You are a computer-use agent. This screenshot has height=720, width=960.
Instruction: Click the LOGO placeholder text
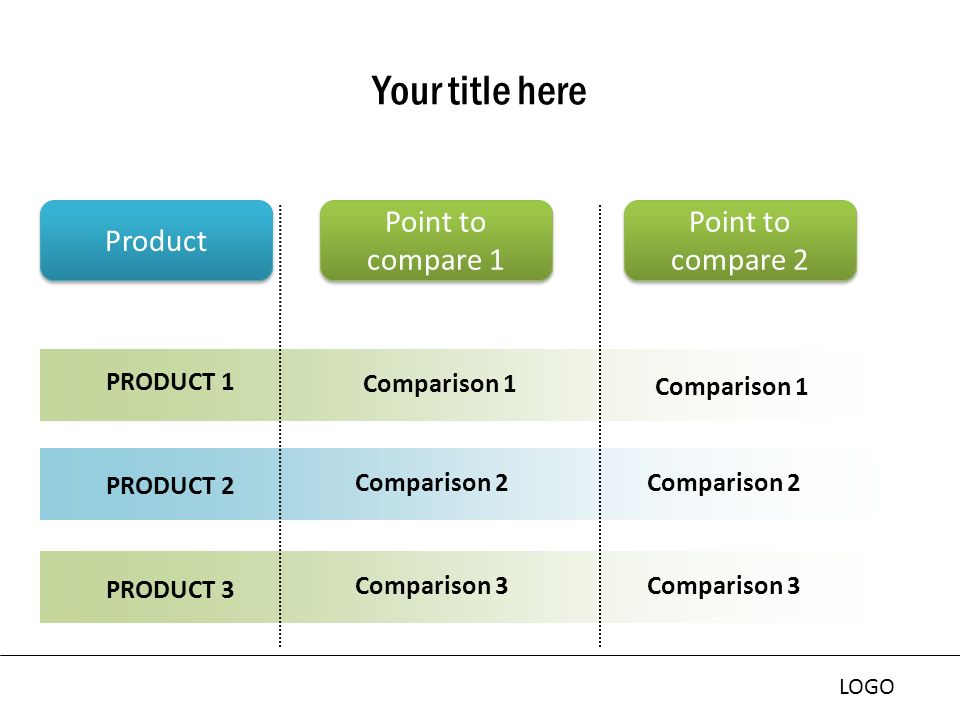[x=866, y=687]
